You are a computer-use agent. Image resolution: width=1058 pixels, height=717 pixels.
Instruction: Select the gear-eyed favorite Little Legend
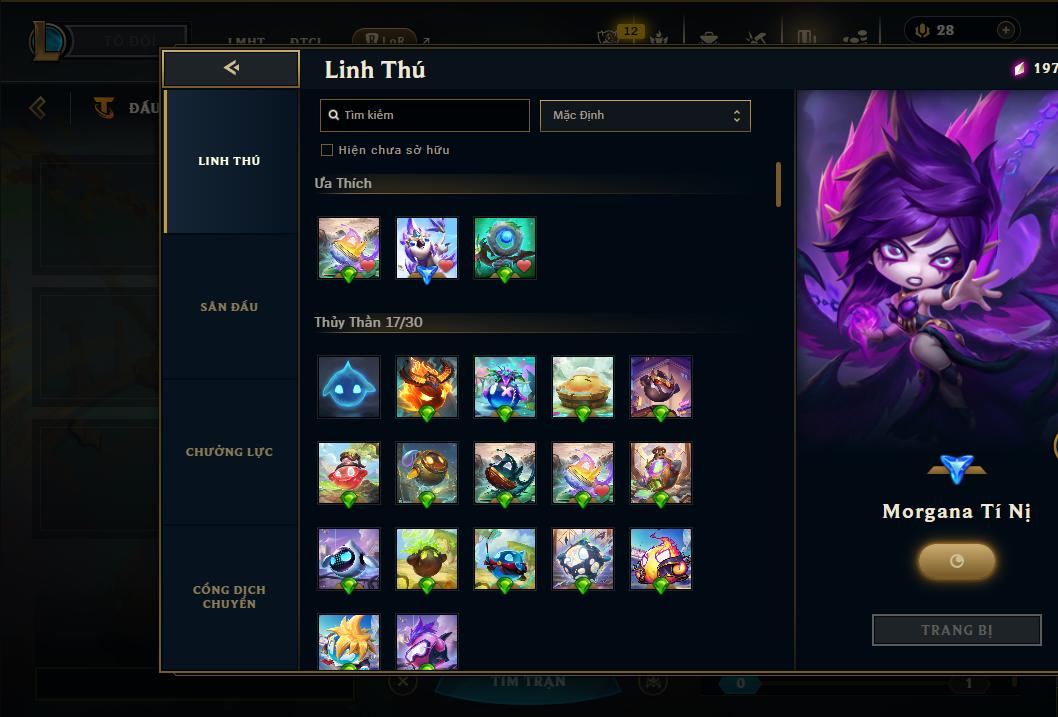505,248
